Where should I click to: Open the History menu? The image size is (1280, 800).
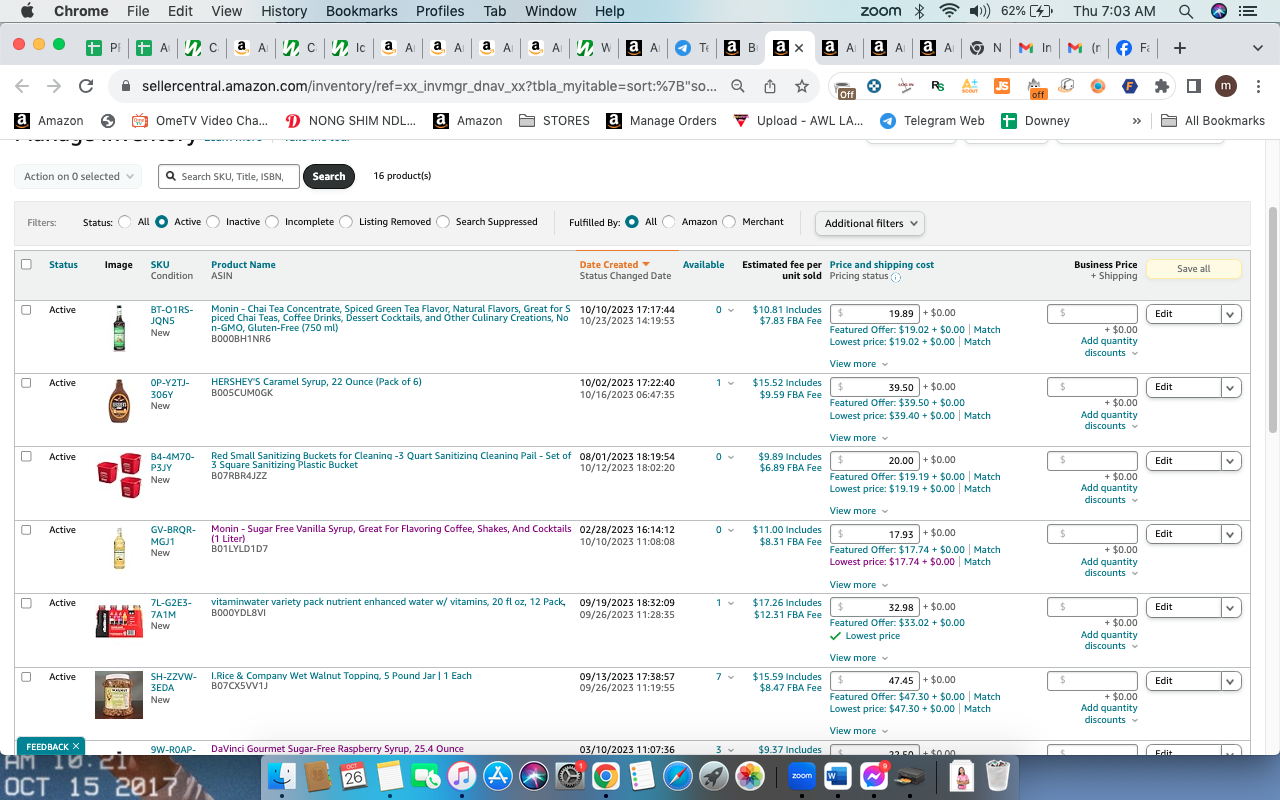pyautogui.click(x=284, y=11)
